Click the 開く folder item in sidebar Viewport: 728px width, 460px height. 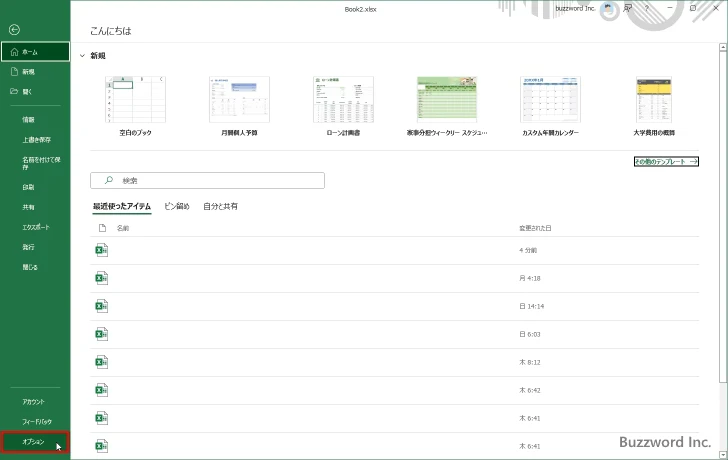pyautogui.click(x=28, y=91)
